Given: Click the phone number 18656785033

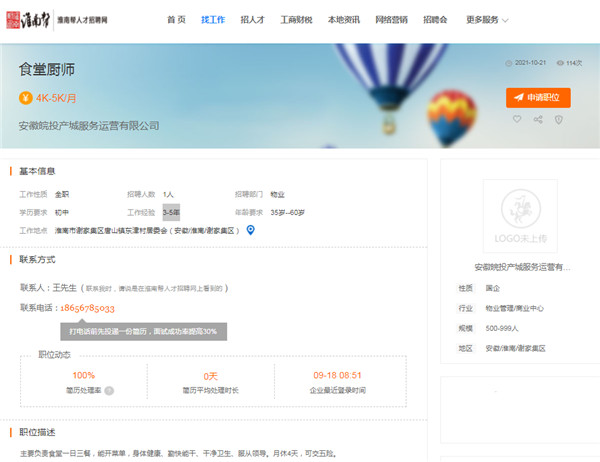Looking at the screenshot, I should [x=87, y=308].
